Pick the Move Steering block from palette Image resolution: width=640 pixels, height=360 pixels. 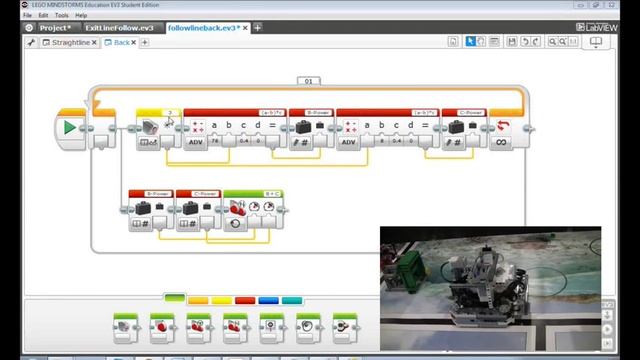point(198,328)
